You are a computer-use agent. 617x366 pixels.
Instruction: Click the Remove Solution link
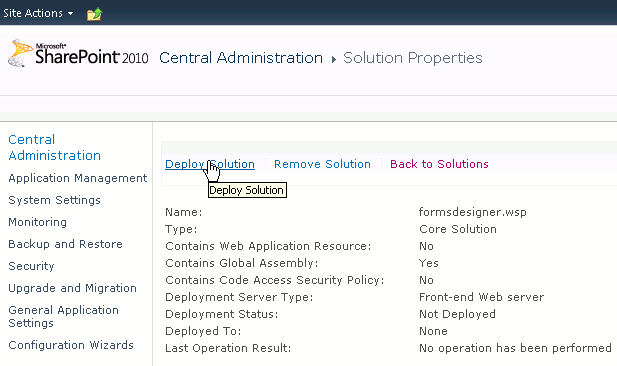click(322, 164)
